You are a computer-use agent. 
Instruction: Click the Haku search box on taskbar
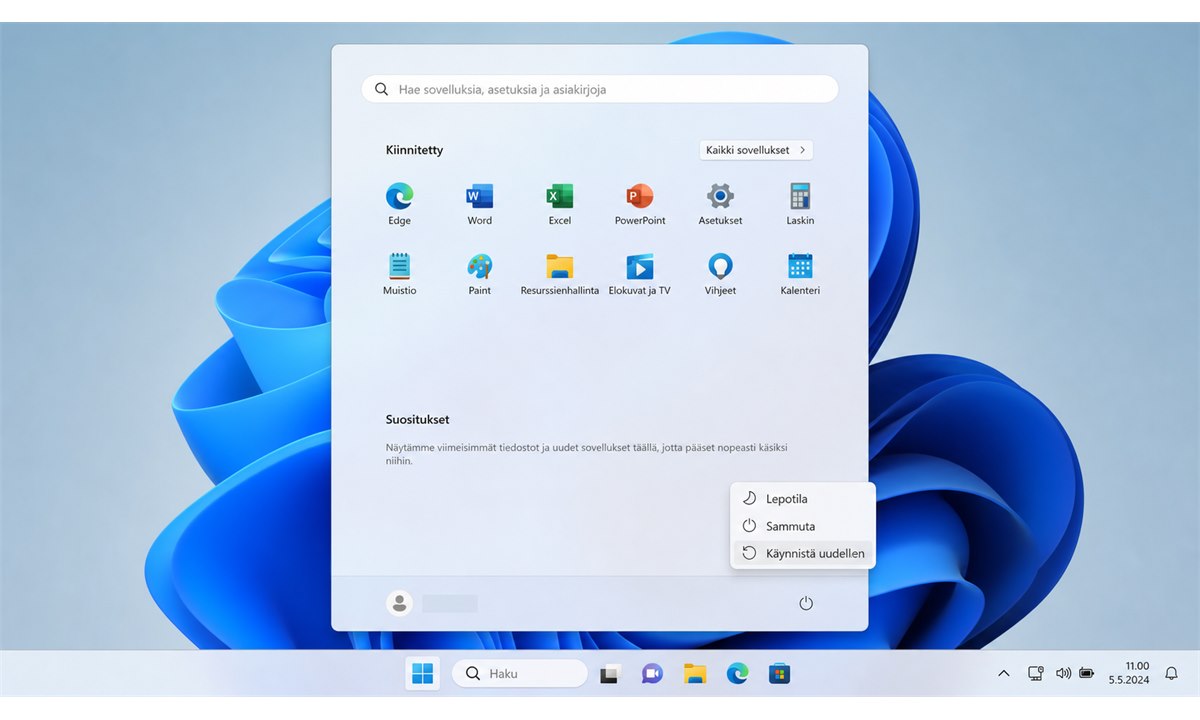click(520, 674)
